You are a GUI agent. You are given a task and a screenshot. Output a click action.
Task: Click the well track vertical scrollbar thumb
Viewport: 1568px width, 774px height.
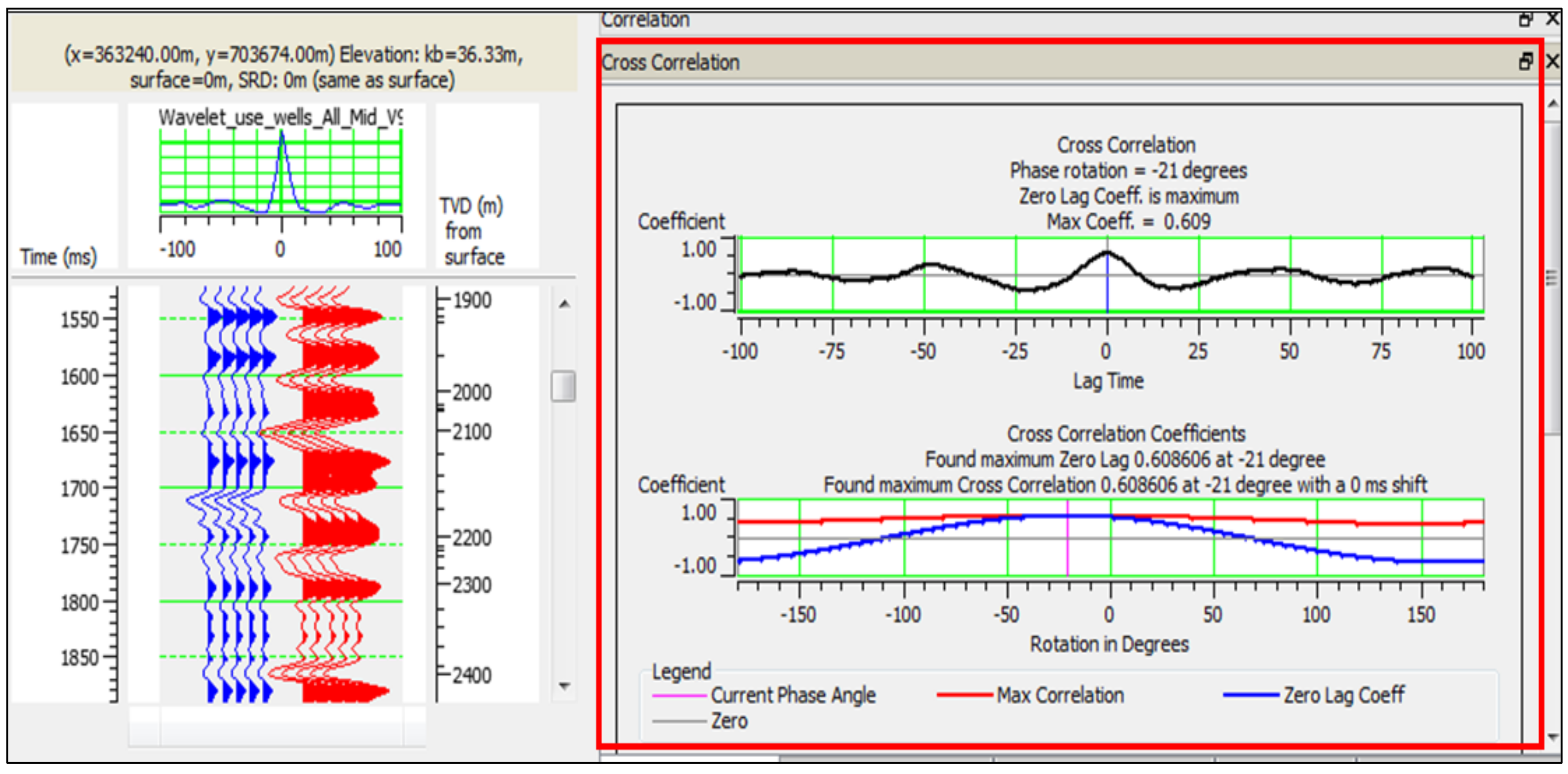[x=563, y=387]
